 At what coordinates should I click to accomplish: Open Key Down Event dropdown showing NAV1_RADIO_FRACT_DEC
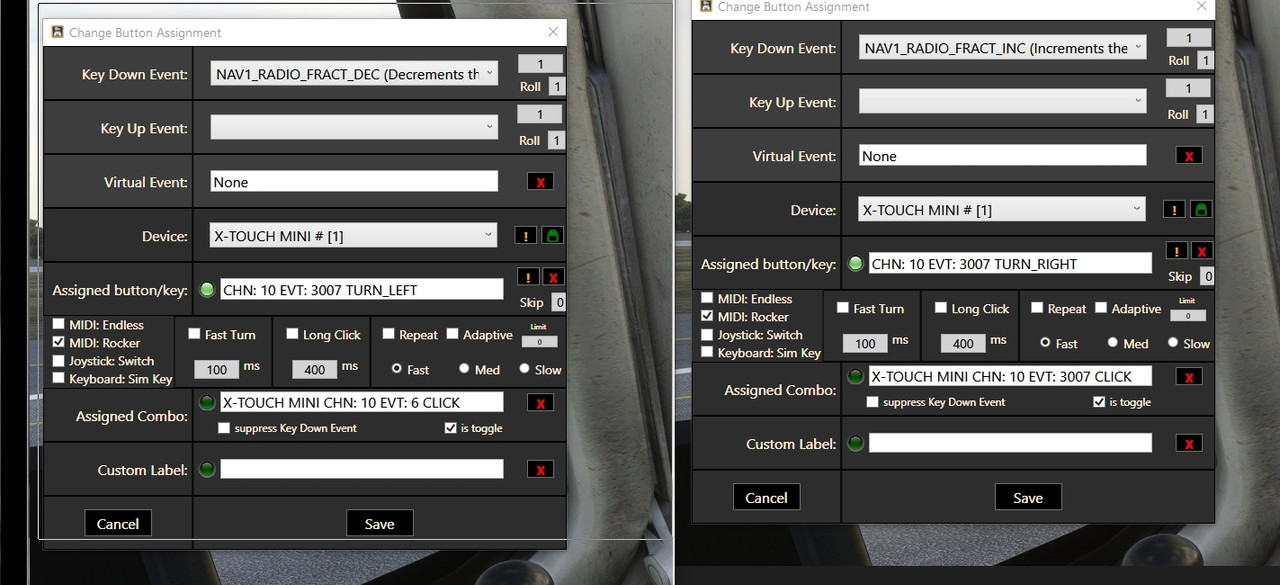(354, 74)
